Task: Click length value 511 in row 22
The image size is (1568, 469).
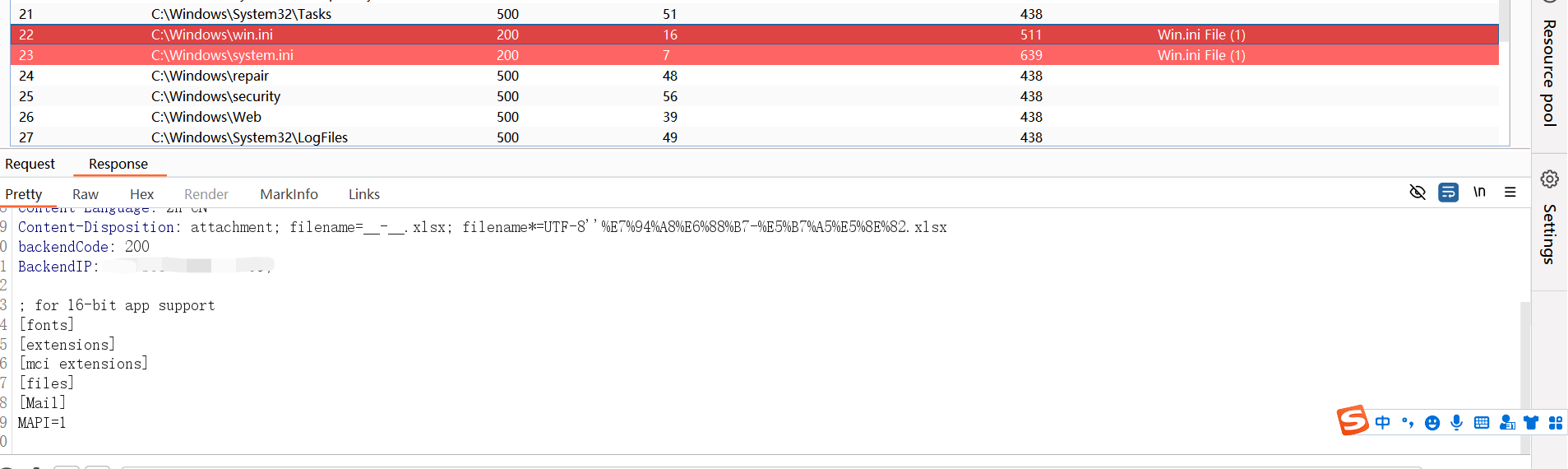Action: click(1031, 35)
